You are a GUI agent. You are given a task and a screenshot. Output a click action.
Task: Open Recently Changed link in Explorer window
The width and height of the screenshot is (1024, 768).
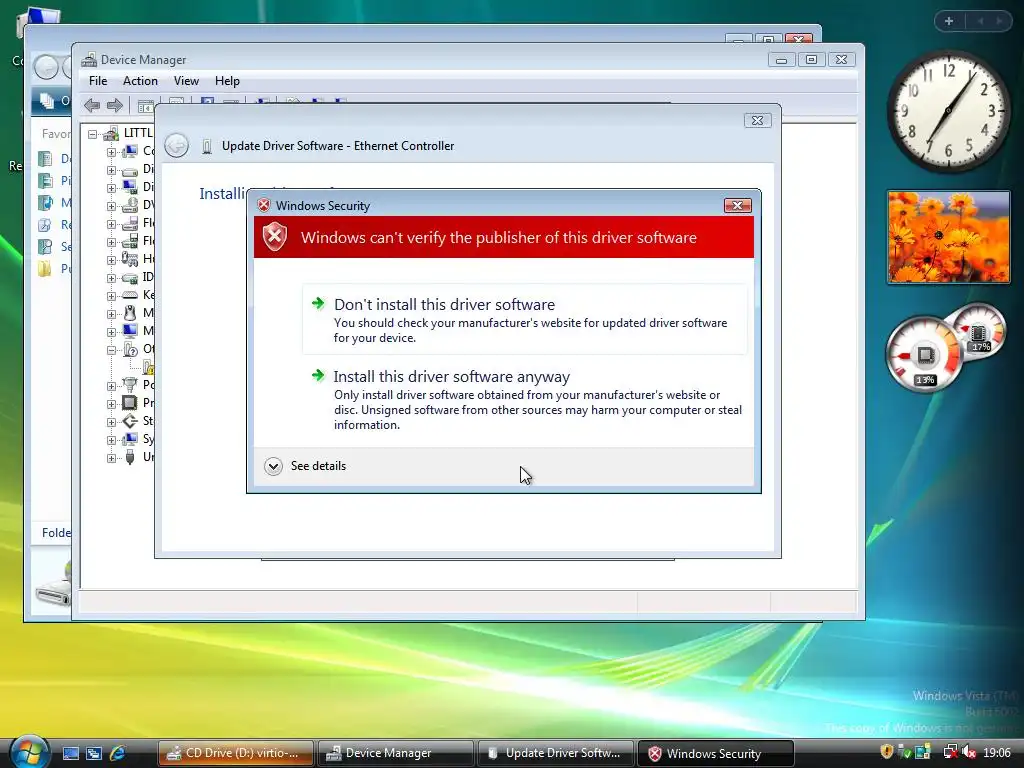(54, 225)
